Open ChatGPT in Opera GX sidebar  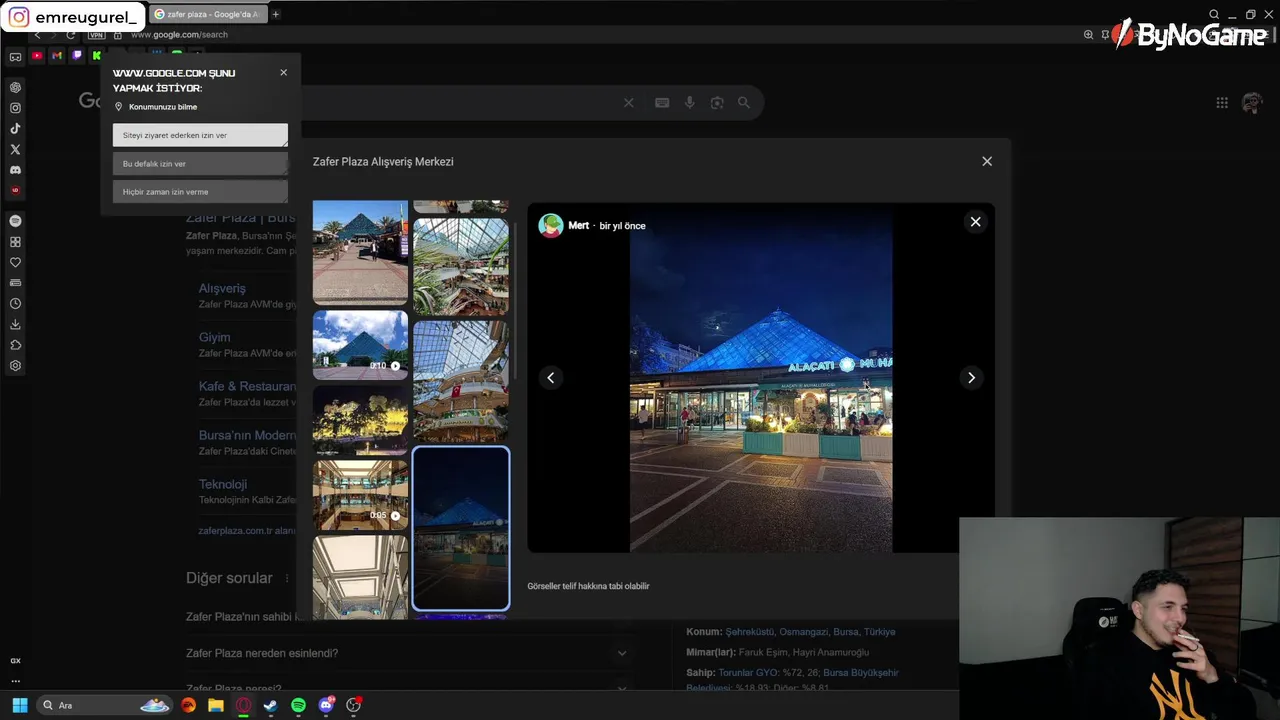[x=15, y=87]
